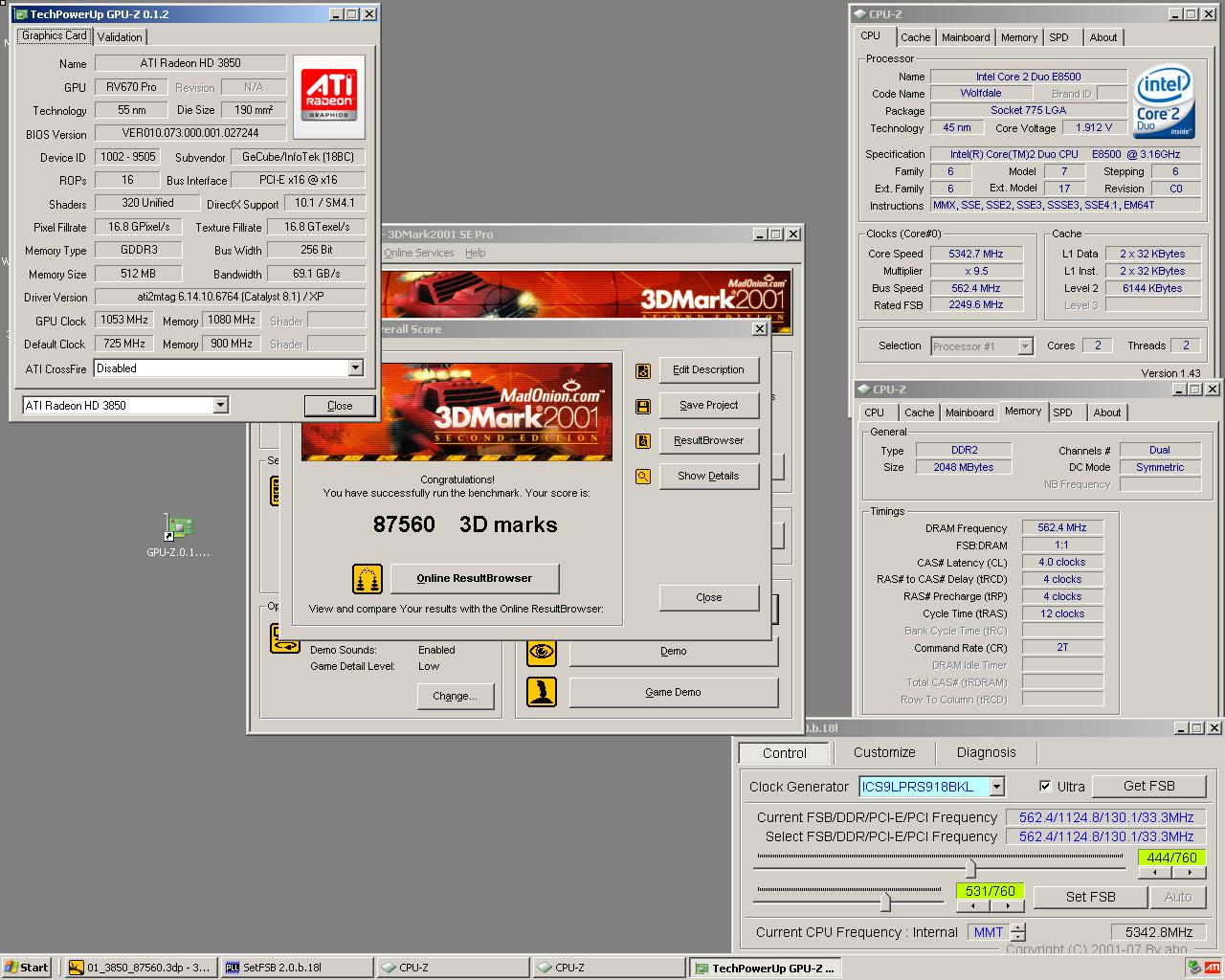Open the 3DMark Help menu
The image size is (1225, 980).
pyautogui.click(x=476, y=253)
